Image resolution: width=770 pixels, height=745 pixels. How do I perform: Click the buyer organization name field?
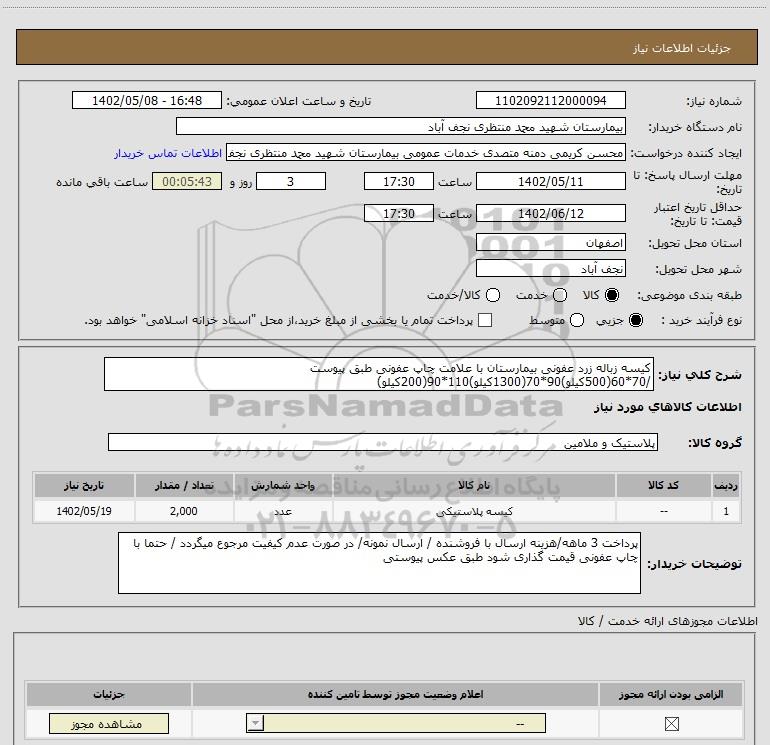pos(401,126)
